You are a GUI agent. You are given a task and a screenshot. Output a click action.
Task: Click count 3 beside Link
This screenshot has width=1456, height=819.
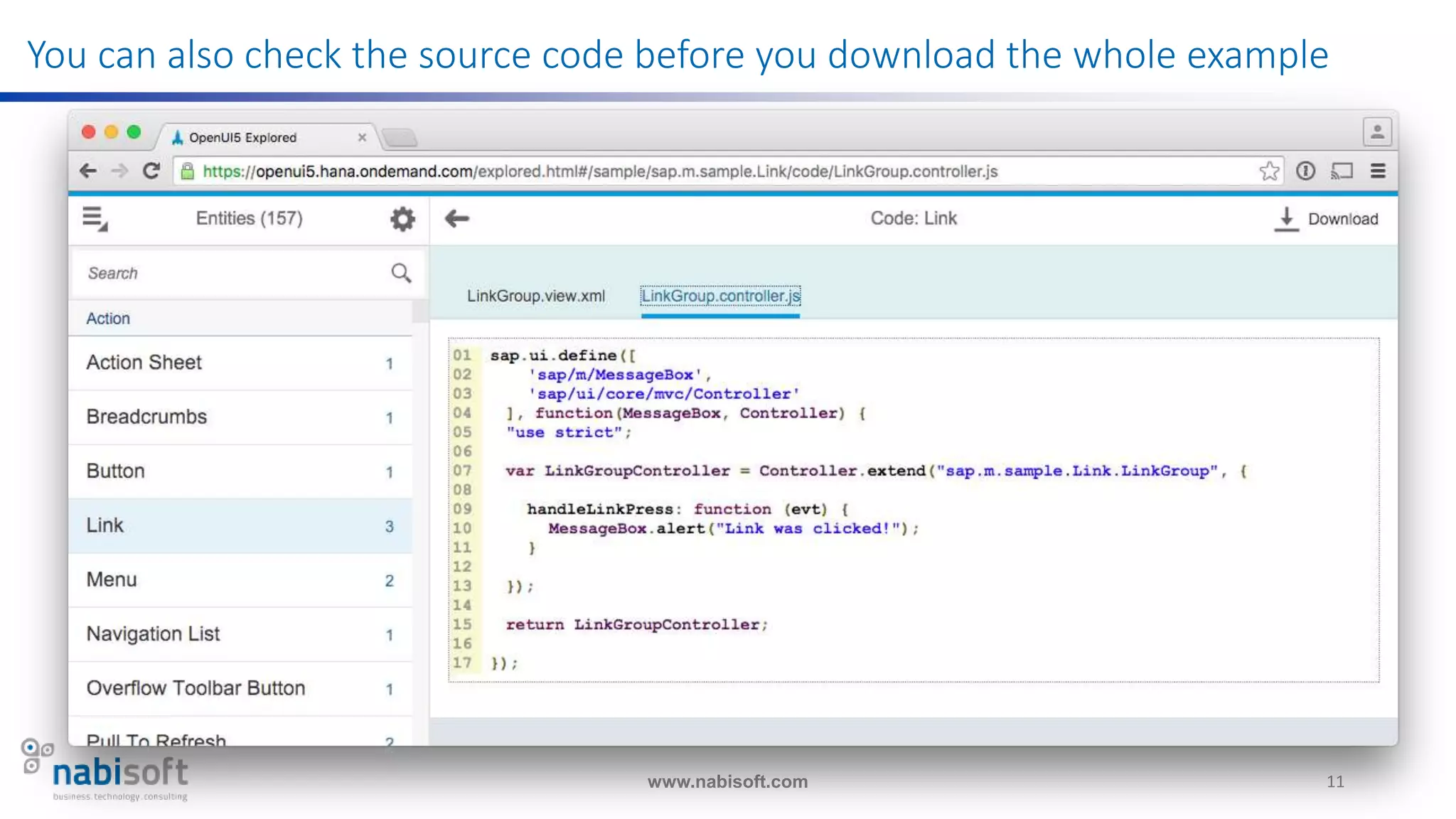click(389, 526)
